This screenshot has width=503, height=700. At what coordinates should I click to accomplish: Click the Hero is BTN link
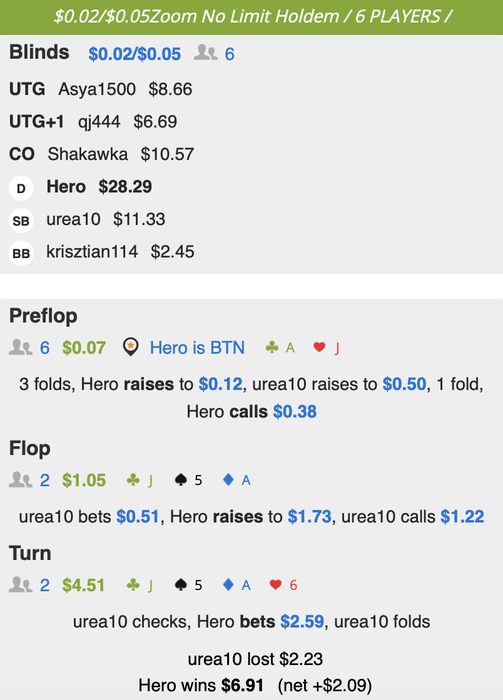coord(197,347)
